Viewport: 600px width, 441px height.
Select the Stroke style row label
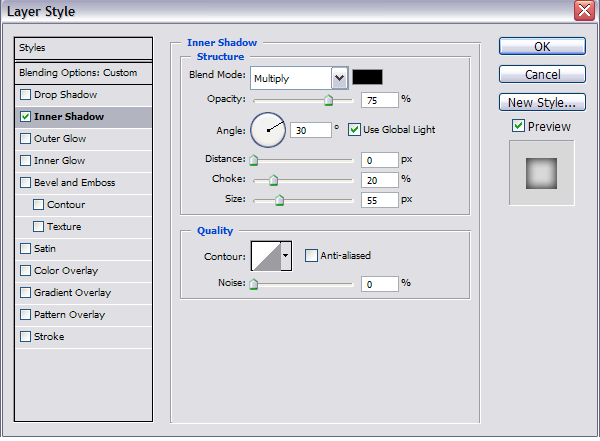pyautogui.click(x=49, y=337)
